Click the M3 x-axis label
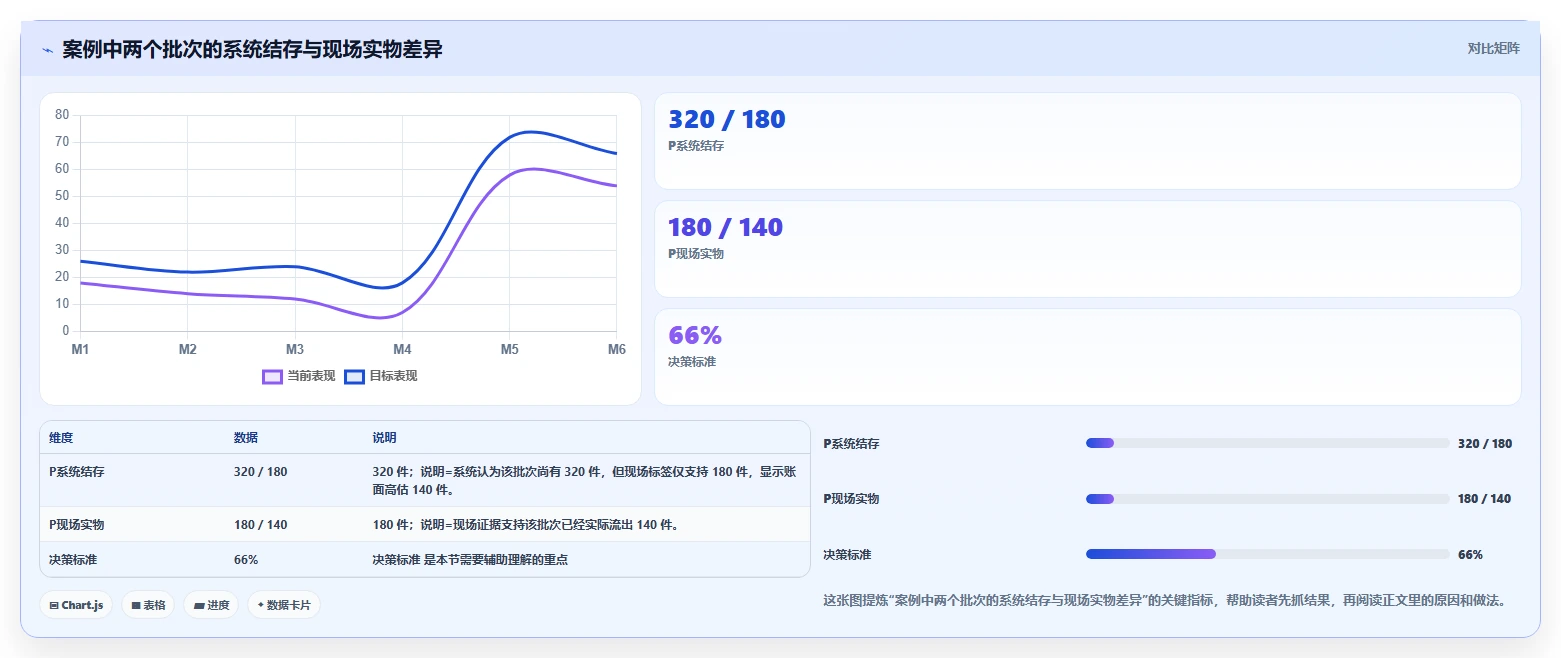 (295, 349)
